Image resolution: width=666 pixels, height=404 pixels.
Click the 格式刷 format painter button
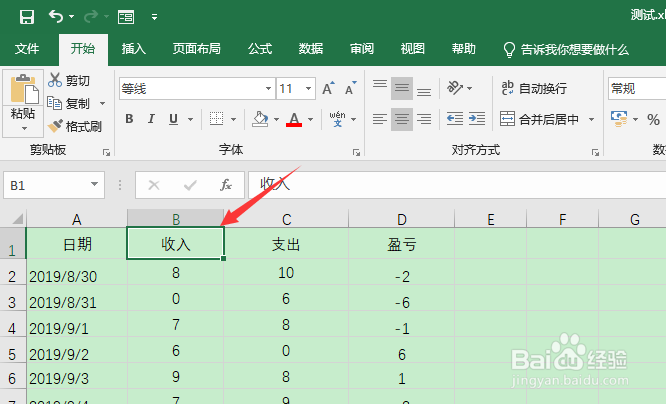coord(75,126)
